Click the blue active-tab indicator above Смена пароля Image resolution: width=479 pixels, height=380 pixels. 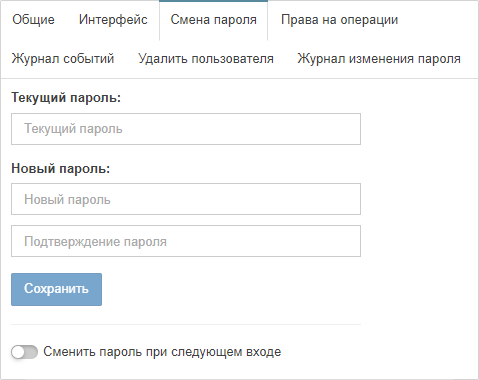pos(214,1)
